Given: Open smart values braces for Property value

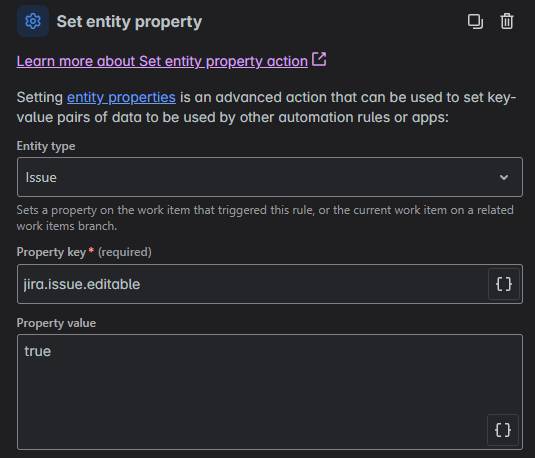Looking at the screenshot, I should click(x=503, y=430).
